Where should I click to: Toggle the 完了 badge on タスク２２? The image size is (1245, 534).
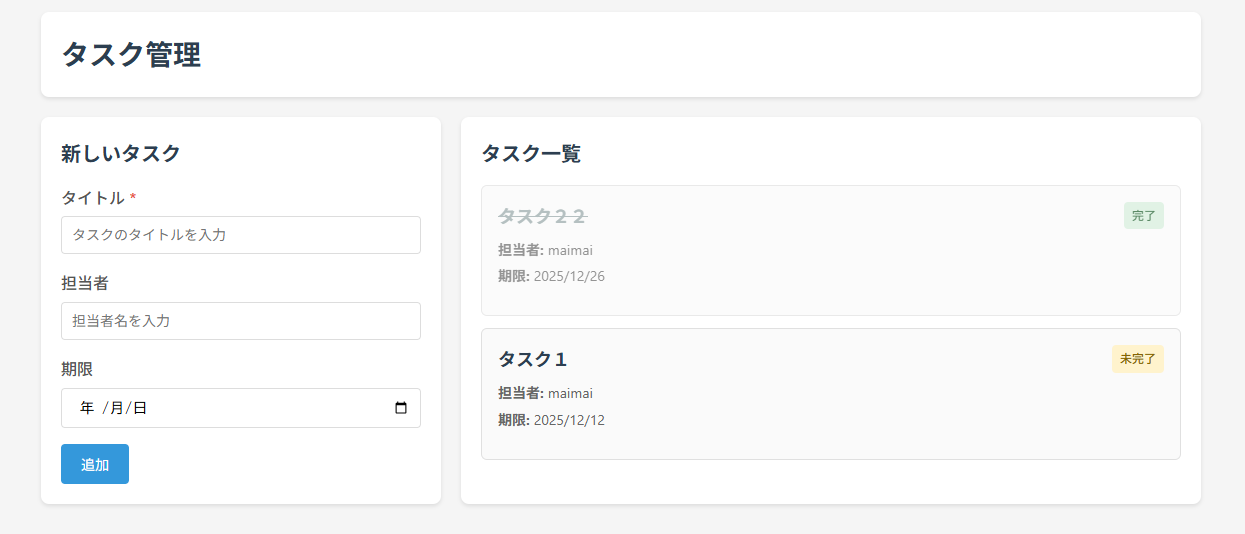click(1143, 216)
